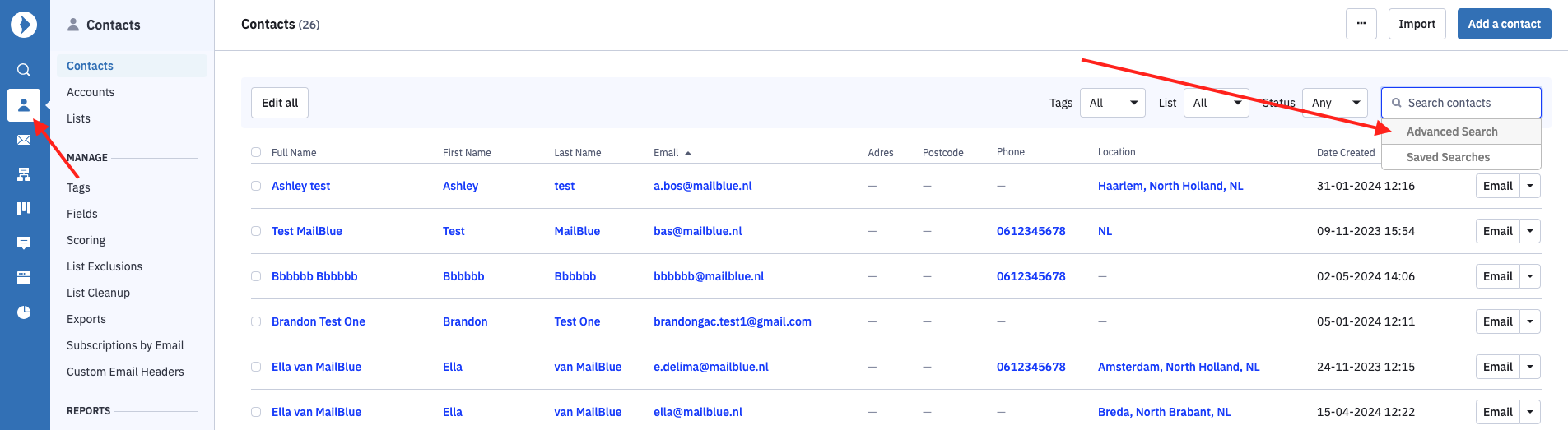1568x430 pixels.
Task: Sort by Date Created column header
Action: coord(1346,153)
